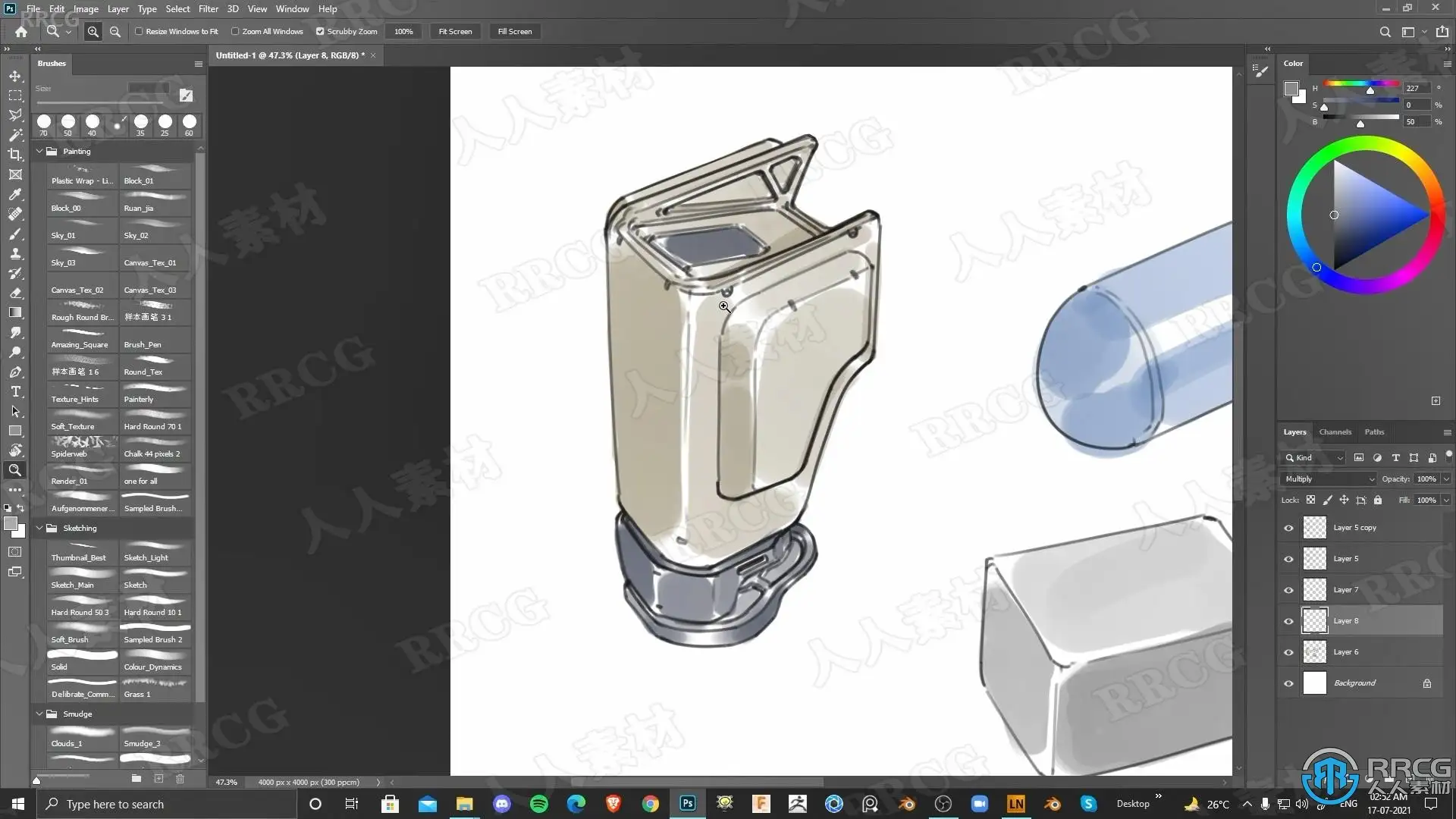Select the Move tool
Image resolution: width=1456 pixels, height=819 pixels.
[14, 76]
